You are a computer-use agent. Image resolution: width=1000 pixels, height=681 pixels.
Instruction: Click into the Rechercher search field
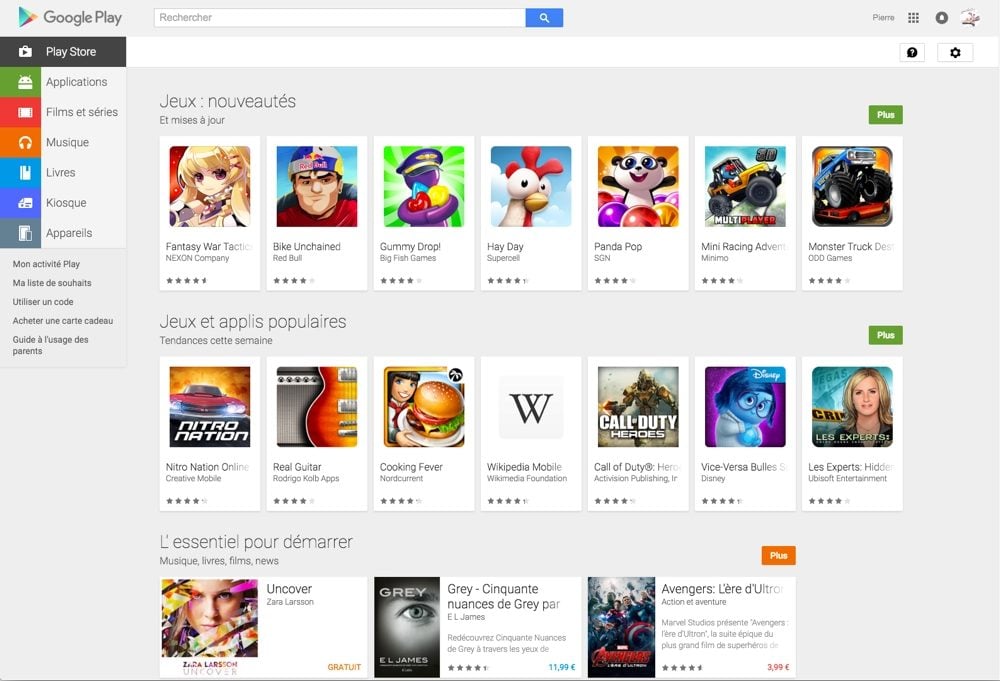point(340,18)
